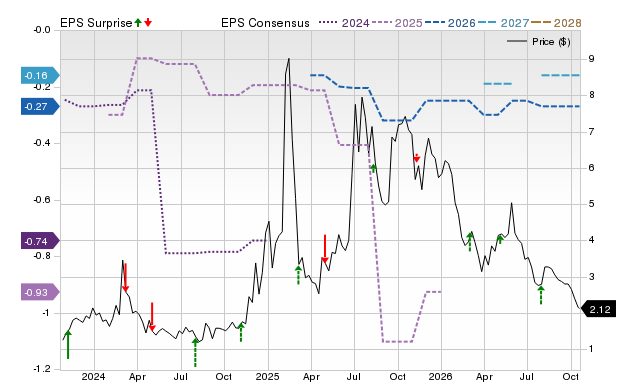Click green surprise arrow in May 2026
640x382 pixels.
coord(500,239)
